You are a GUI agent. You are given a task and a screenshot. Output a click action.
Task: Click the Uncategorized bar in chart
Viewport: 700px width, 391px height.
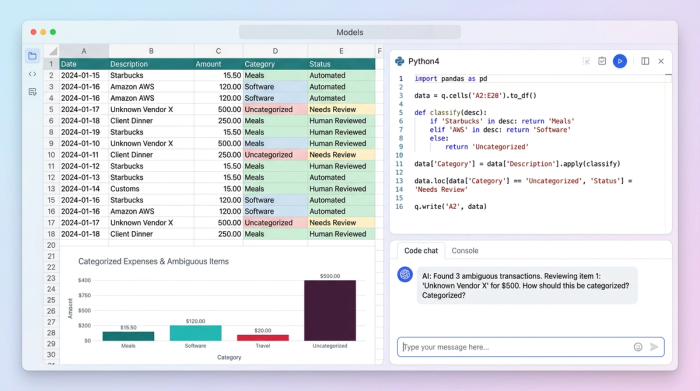[x=330, y=310]
